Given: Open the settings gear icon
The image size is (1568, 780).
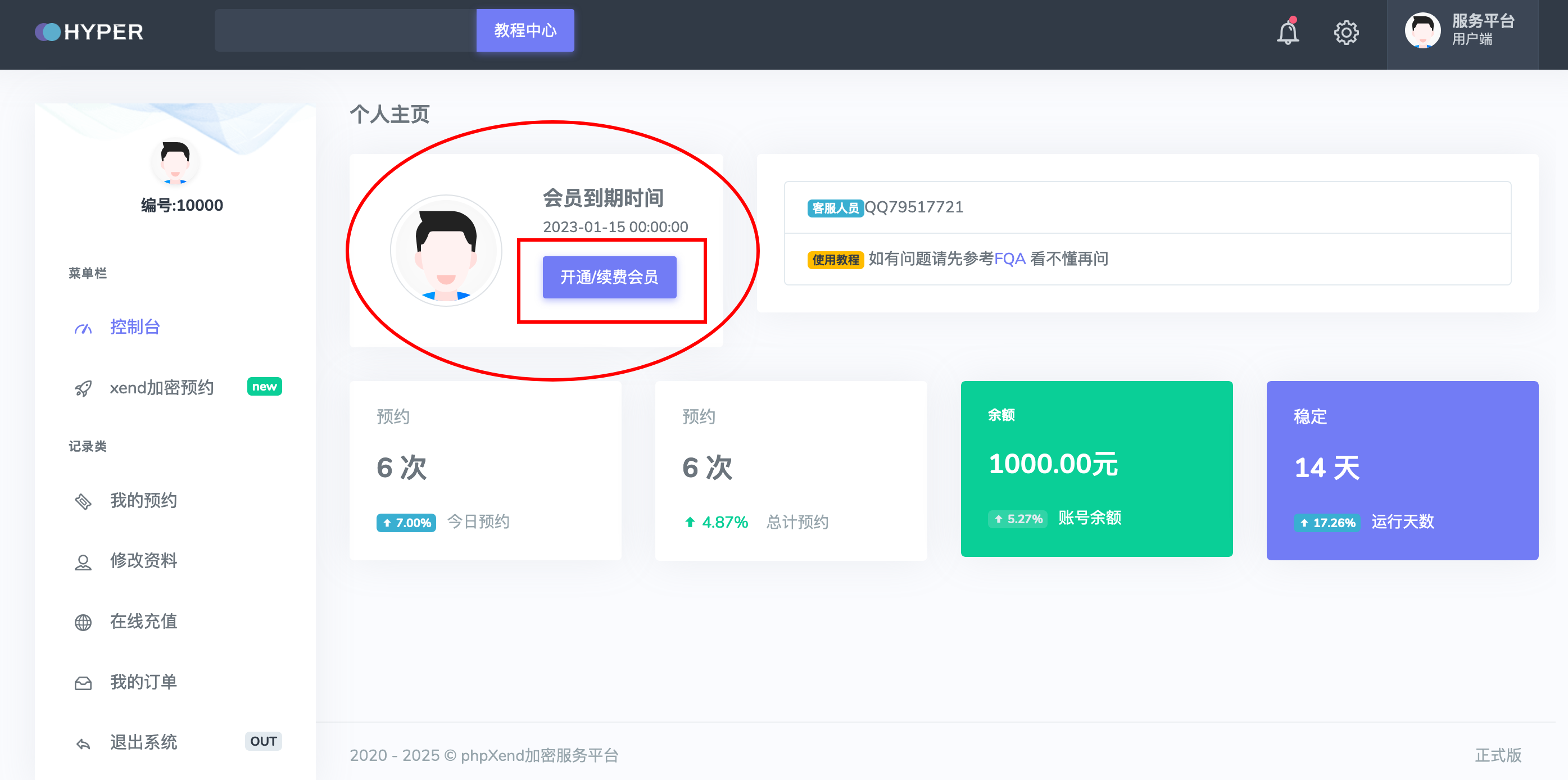Looking at the screenshot, I should [x=1346, y=32].
